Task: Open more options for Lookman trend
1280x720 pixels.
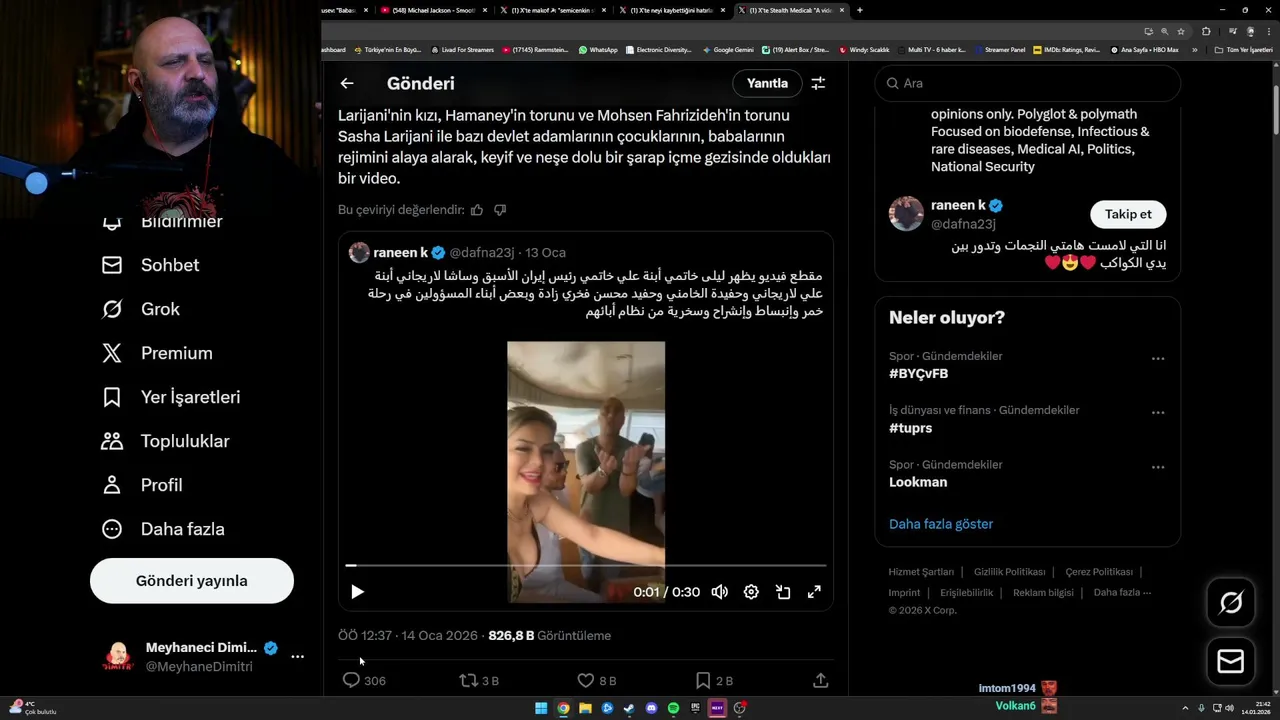Action: (1158, 467)
